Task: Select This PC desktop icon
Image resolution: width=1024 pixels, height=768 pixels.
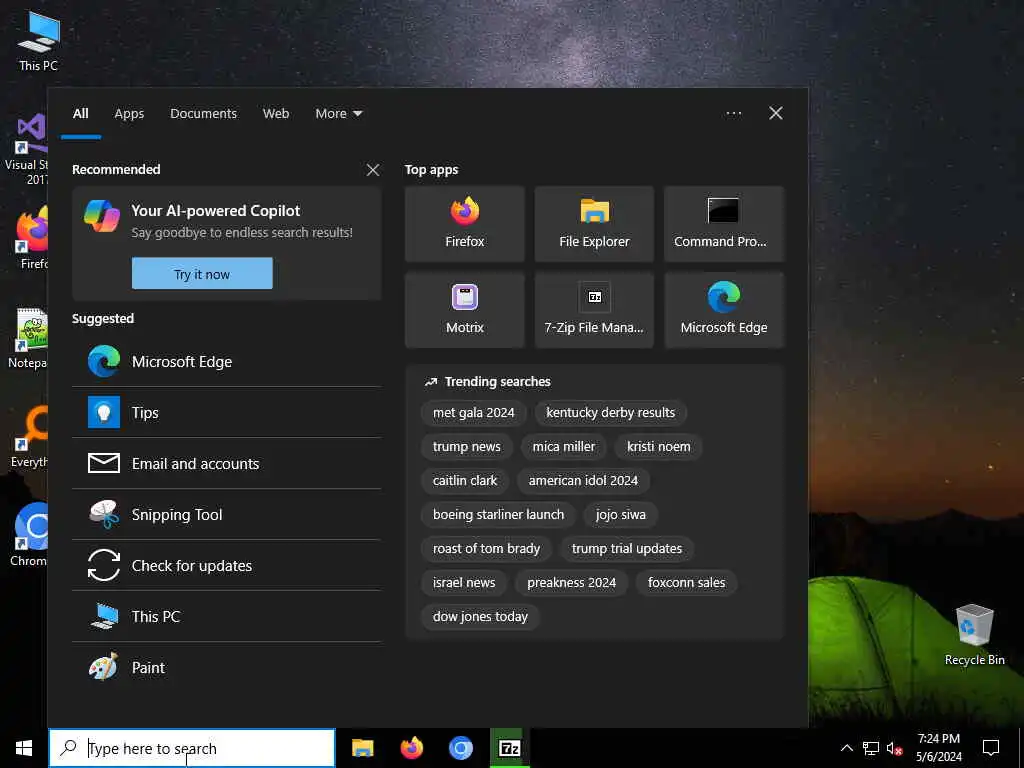Action: point(38,40)
